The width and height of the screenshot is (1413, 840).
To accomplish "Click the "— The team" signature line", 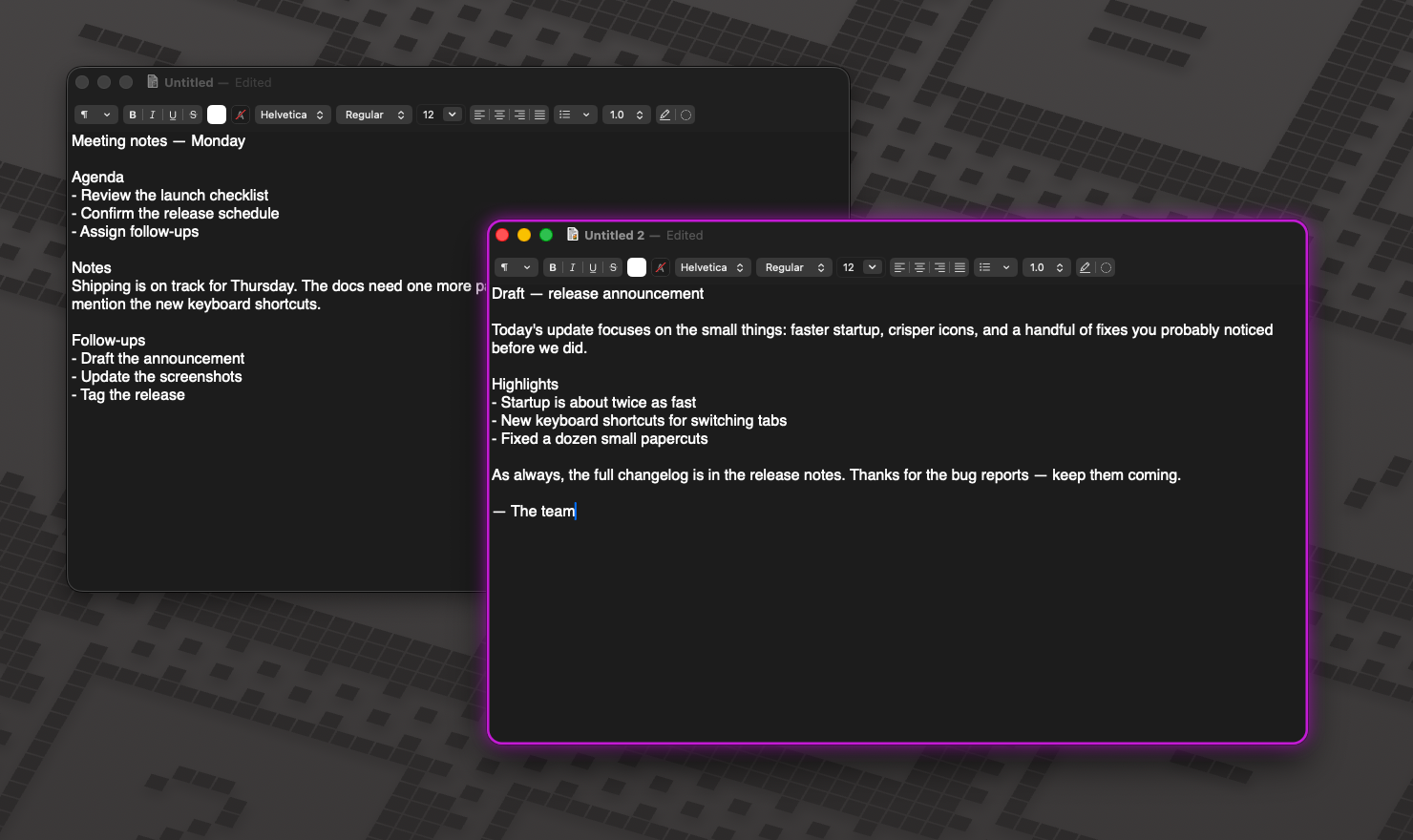I will [x=534, y=512].
